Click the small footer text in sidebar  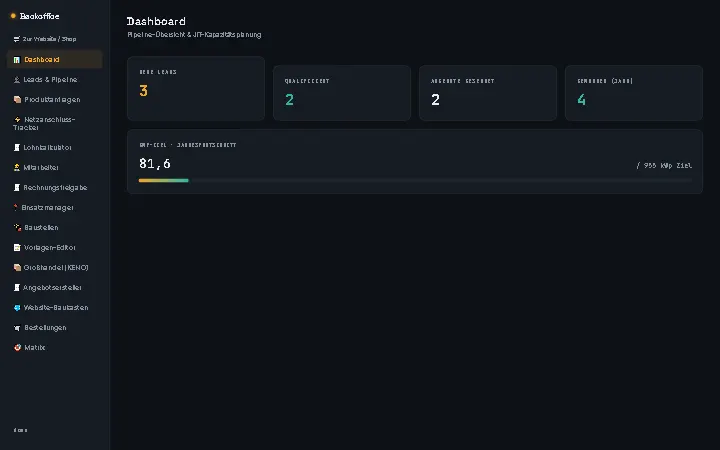(20, 430)
